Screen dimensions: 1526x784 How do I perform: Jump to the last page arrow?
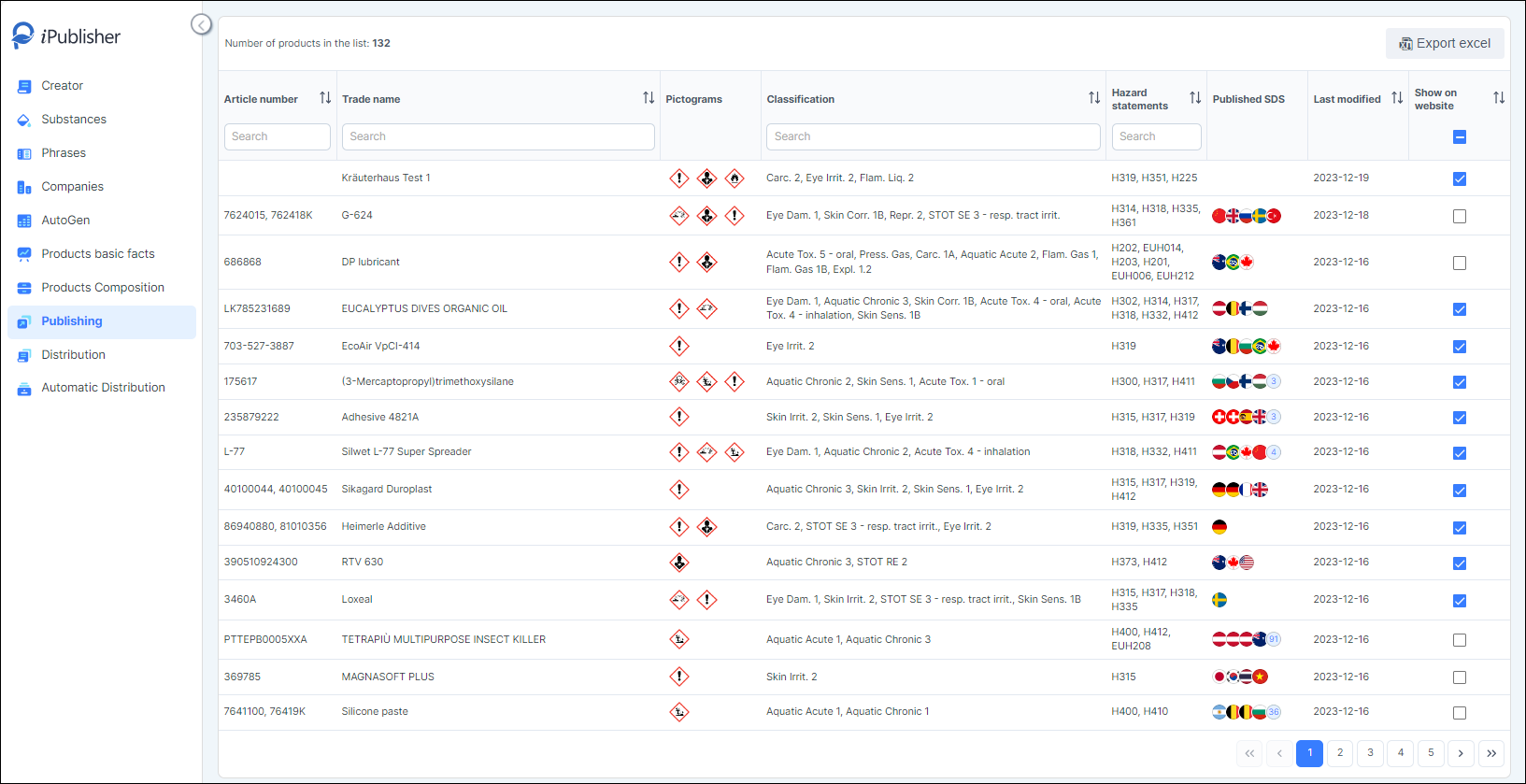click(1491, 753)
